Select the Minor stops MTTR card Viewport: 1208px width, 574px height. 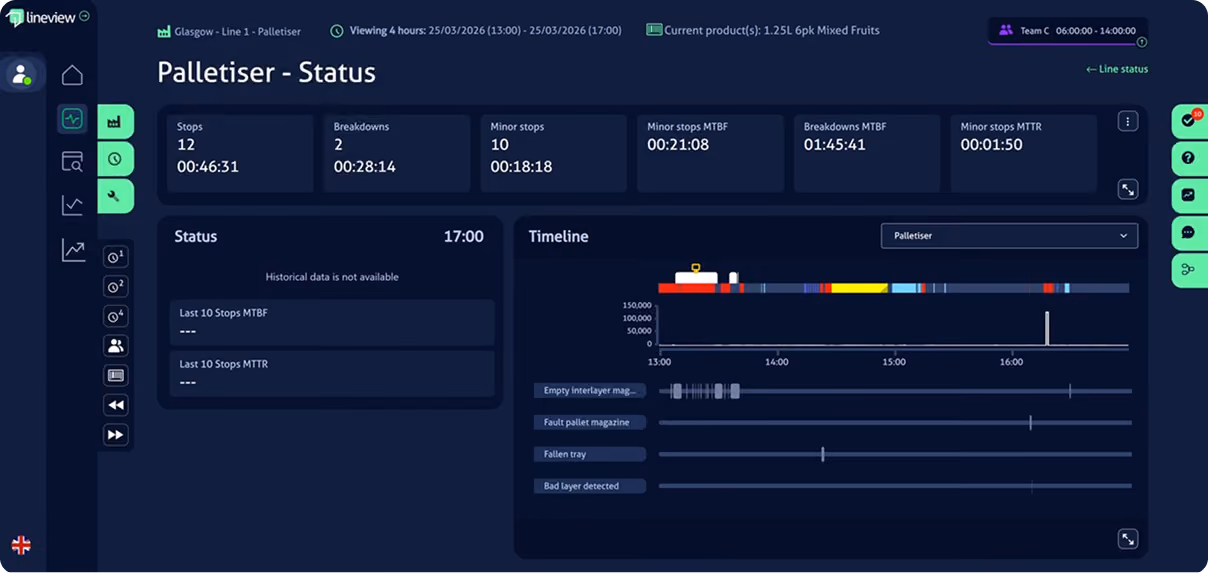pyautogui.click(x=1025, y=154)
